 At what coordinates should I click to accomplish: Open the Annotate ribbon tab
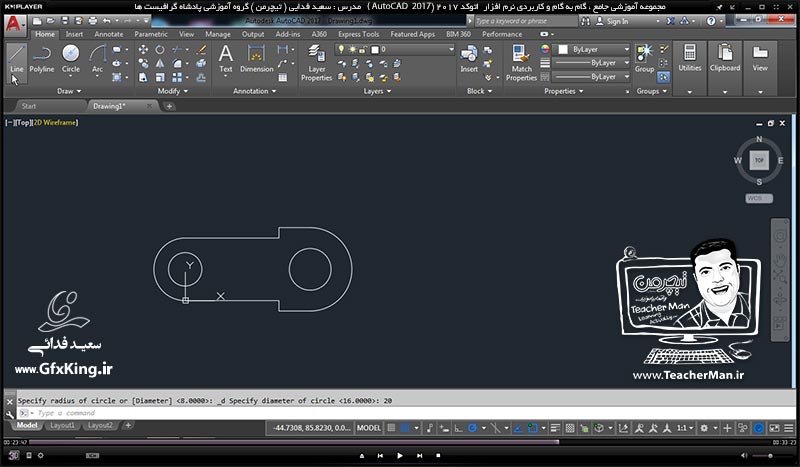[x=109, y=34]
